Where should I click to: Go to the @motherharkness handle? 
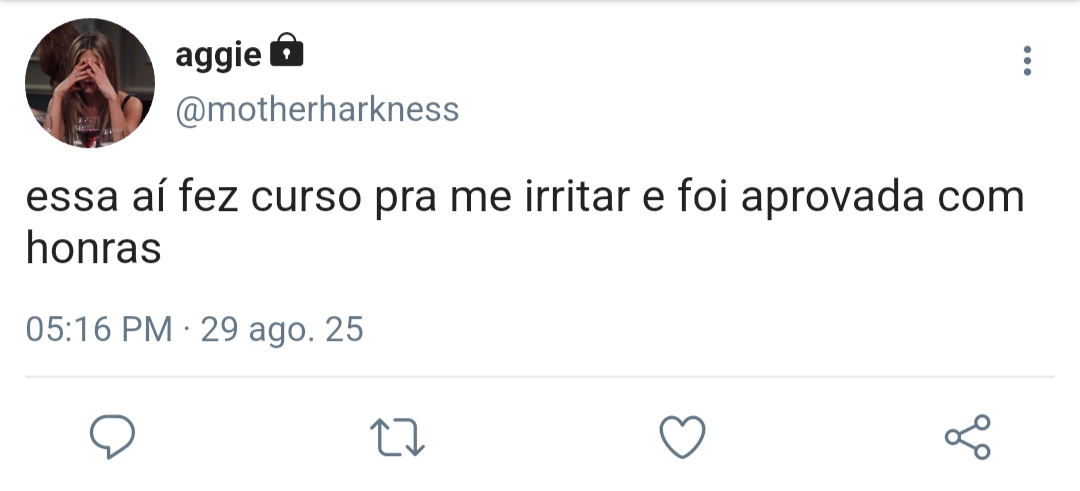(317, 109)
